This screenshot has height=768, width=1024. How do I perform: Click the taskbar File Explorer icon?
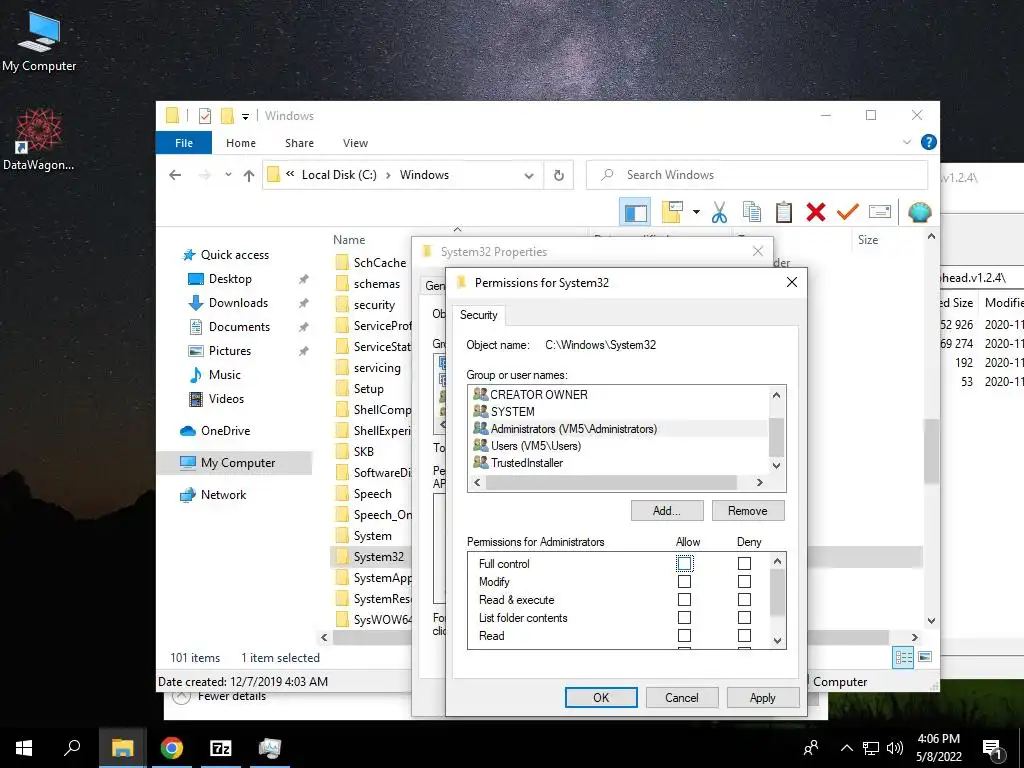click(123, 748)
